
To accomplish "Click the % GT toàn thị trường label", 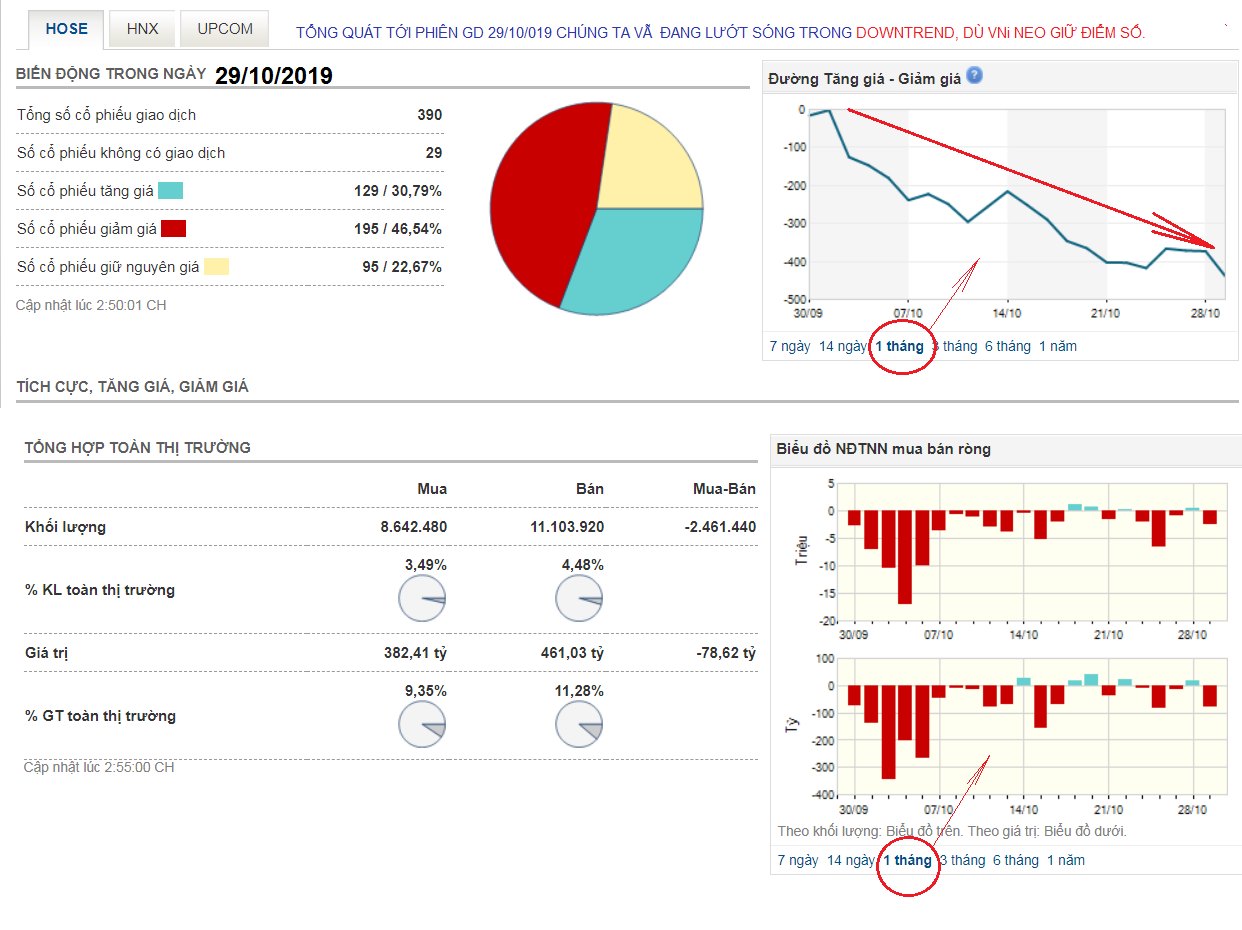I will [100, 716].
